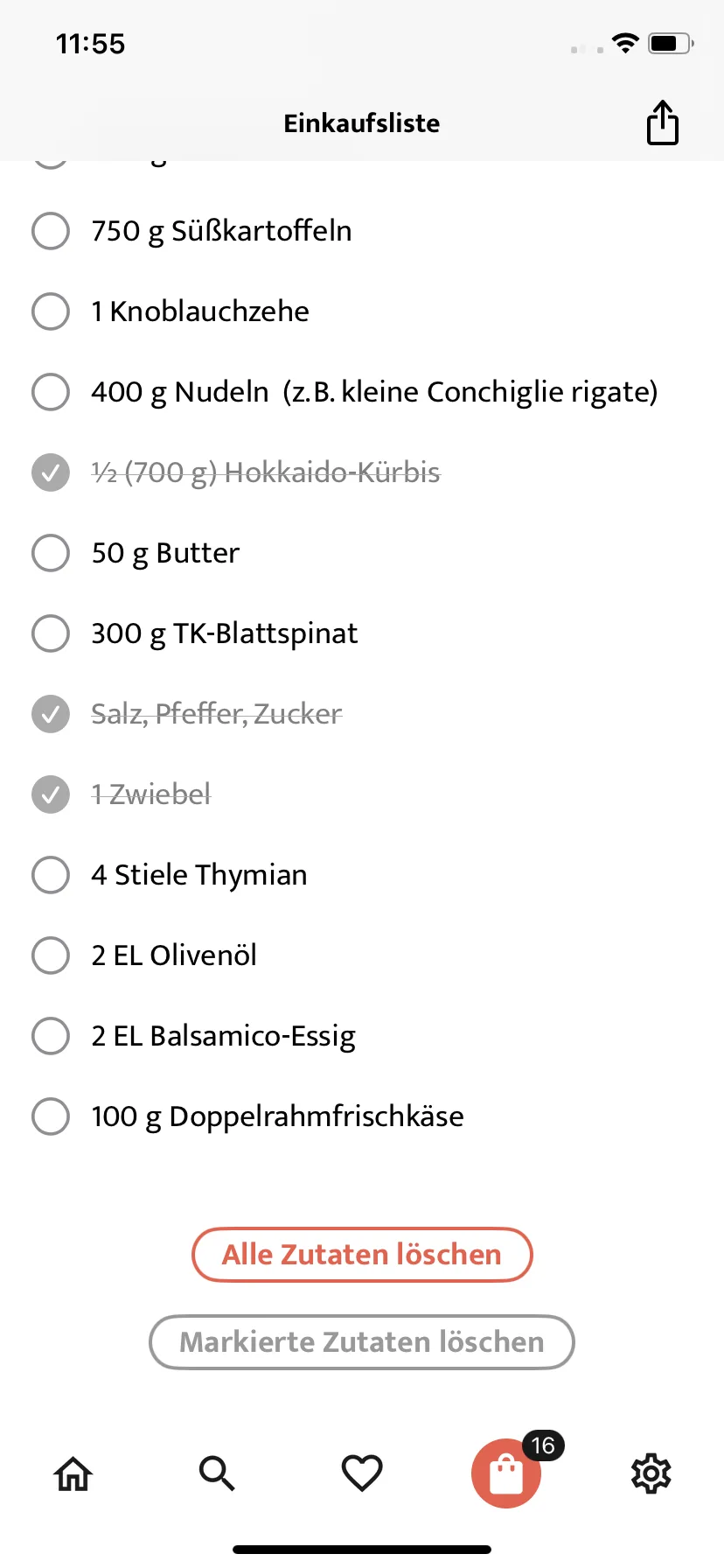Image resolution: width=724 pixels, height=1568 pixels.
Task: Tap the badge showing 16 items
Action: click(543, 1445)
